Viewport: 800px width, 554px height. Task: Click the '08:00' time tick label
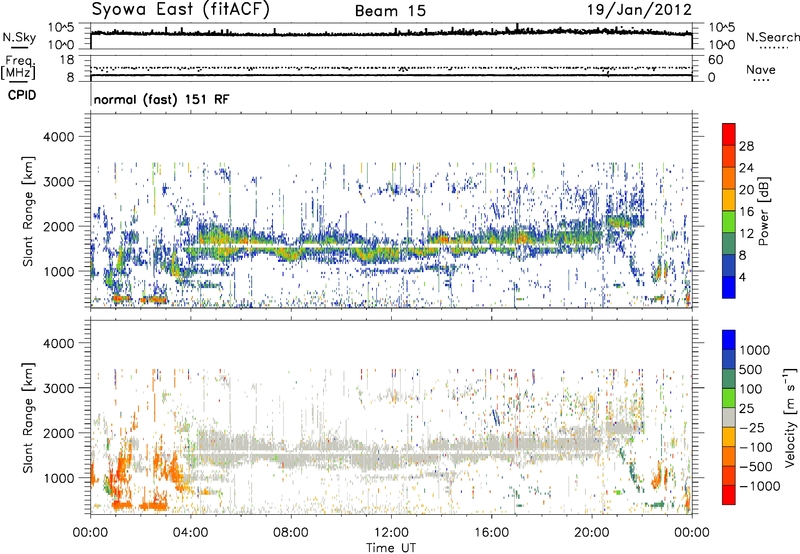(x=291, y=533)
